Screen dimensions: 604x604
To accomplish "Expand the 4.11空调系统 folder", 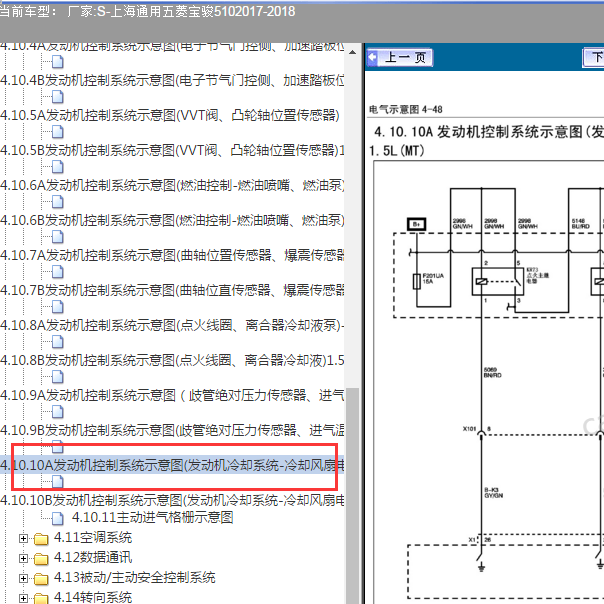I will tap(23, 539).
